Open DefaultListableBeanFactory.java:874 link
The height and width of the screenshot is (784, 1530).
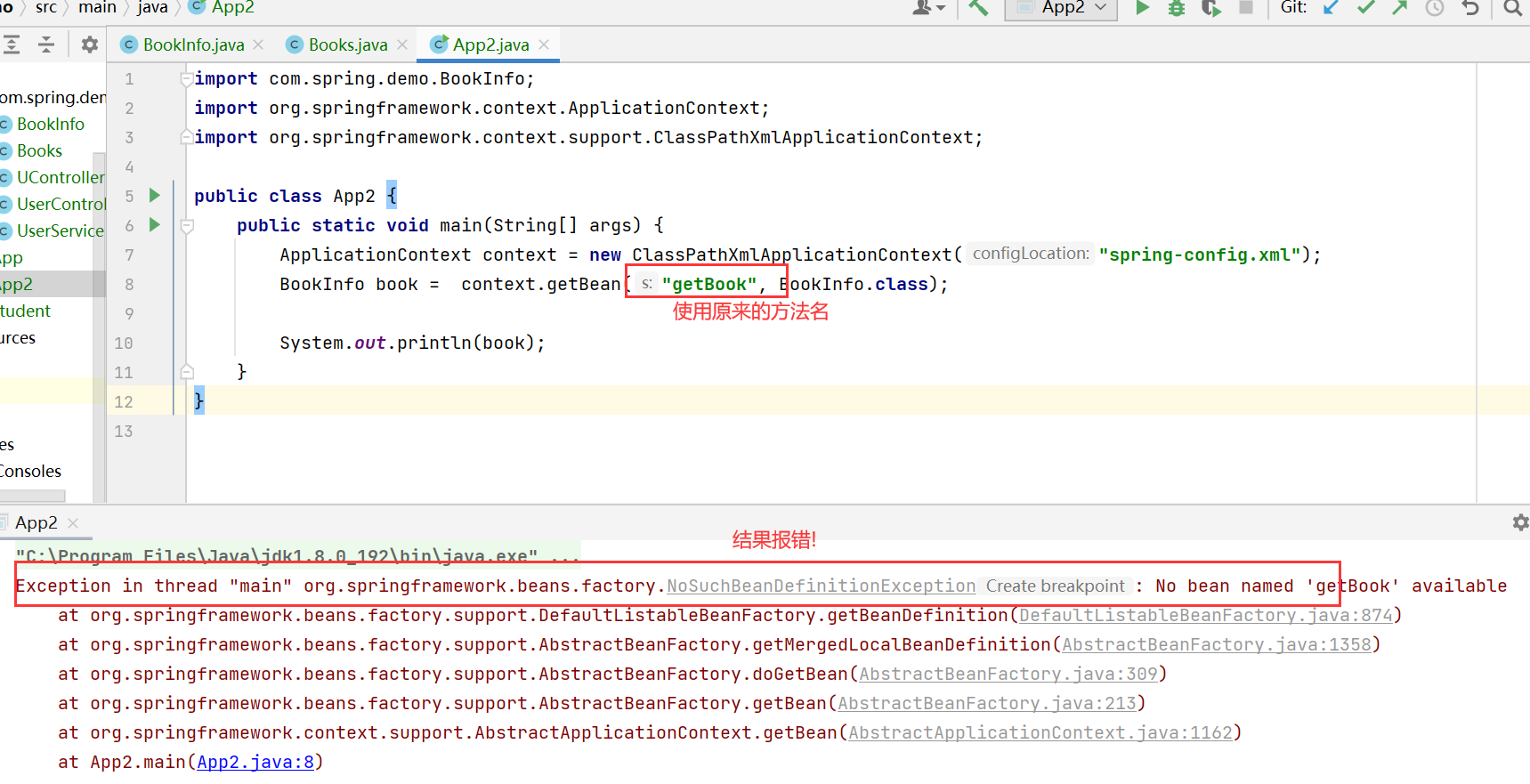[1205, 615]
